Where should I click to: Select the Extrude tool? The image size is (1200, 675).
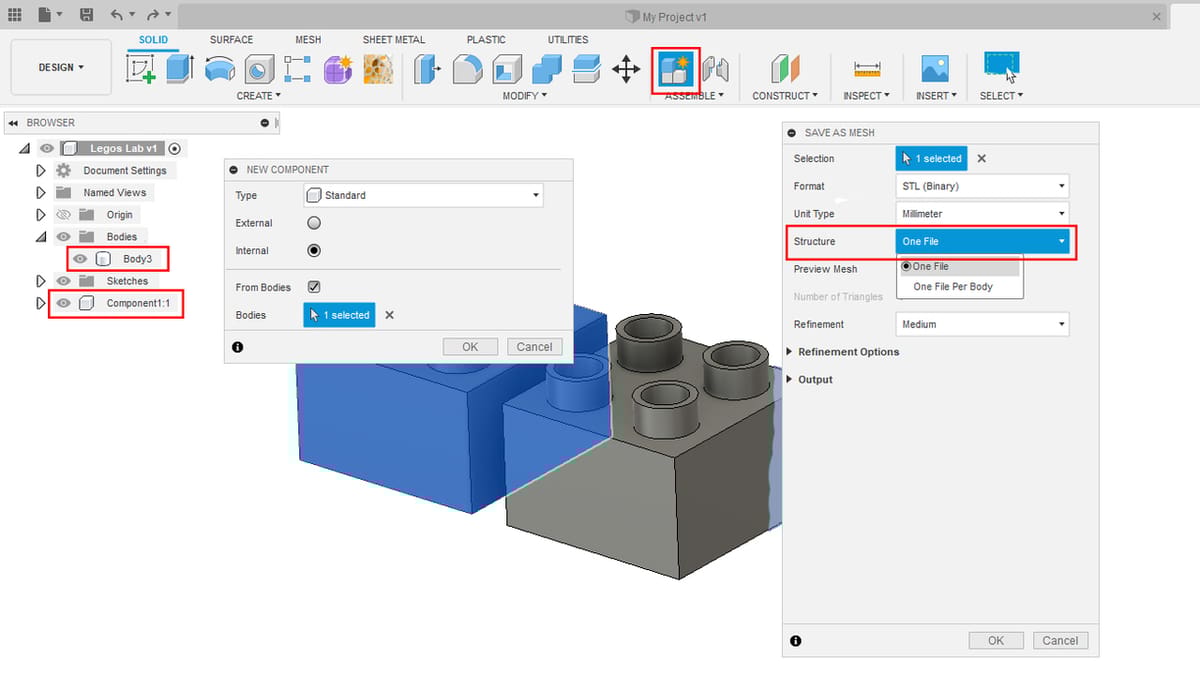[180, 69]
